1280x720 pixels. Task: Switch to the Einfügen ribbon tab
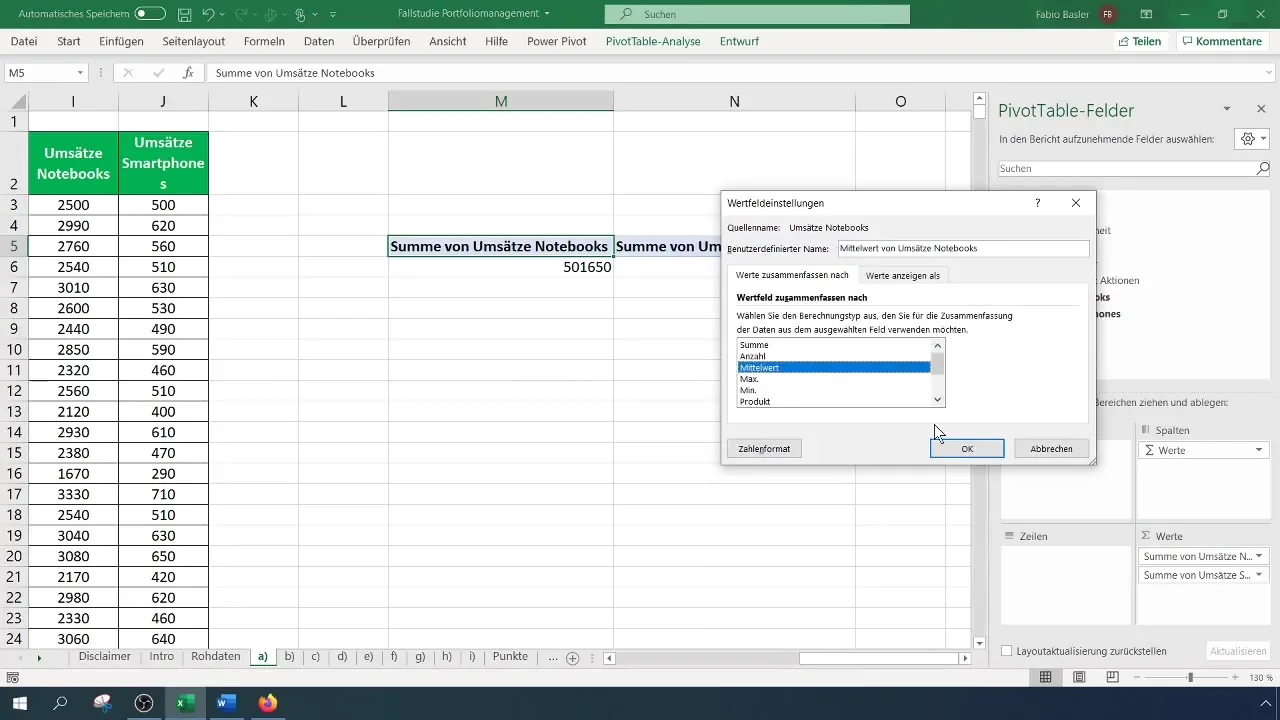[x=121, y=42]
